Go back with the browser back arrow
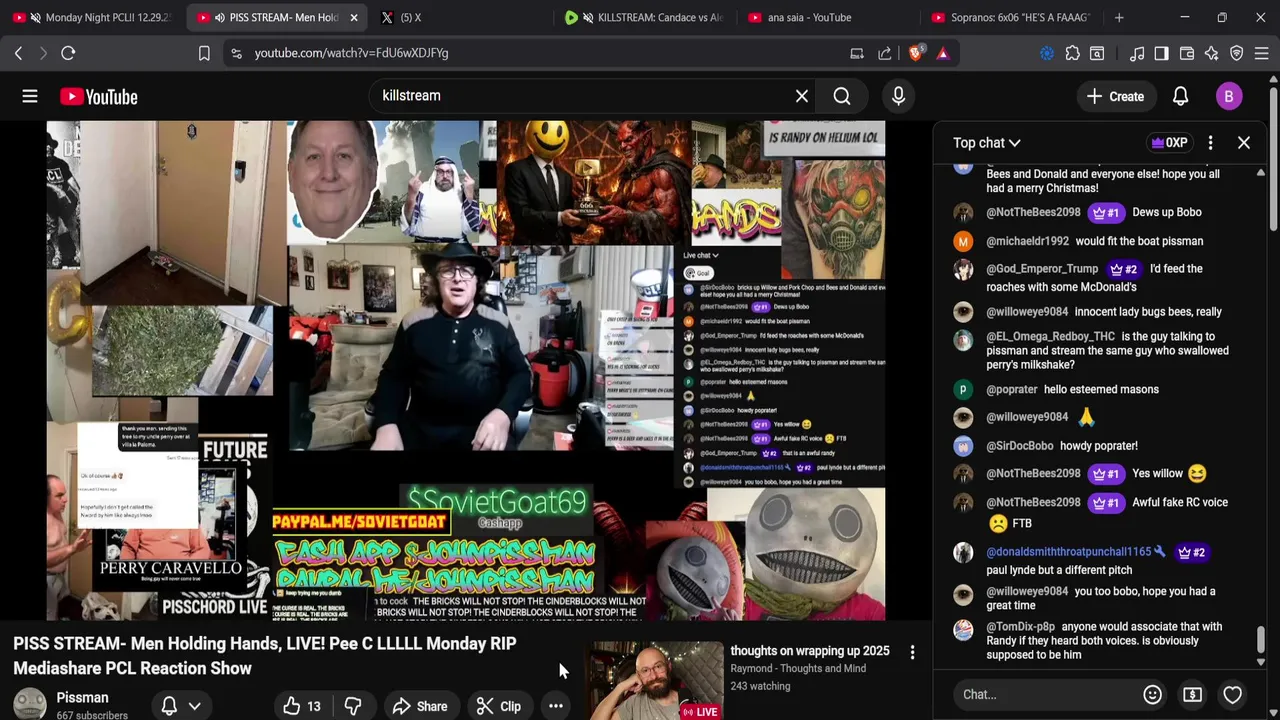Viewport: 1280px width, 720px height. 18,53
